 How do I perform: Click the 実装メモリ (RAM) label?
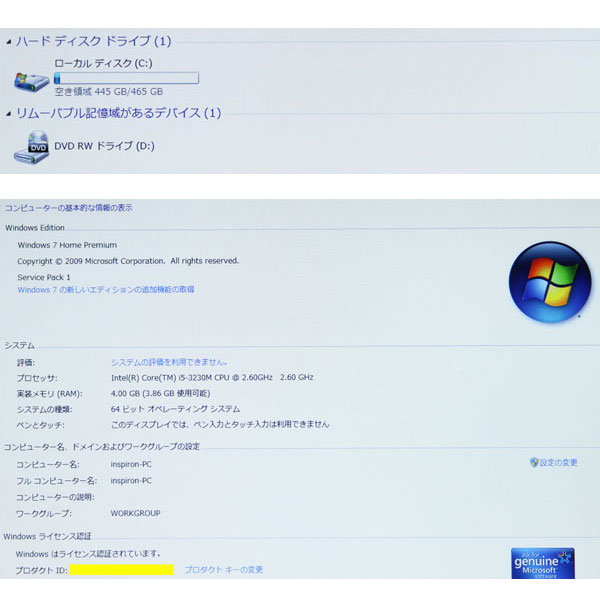(x=49, y=394)
